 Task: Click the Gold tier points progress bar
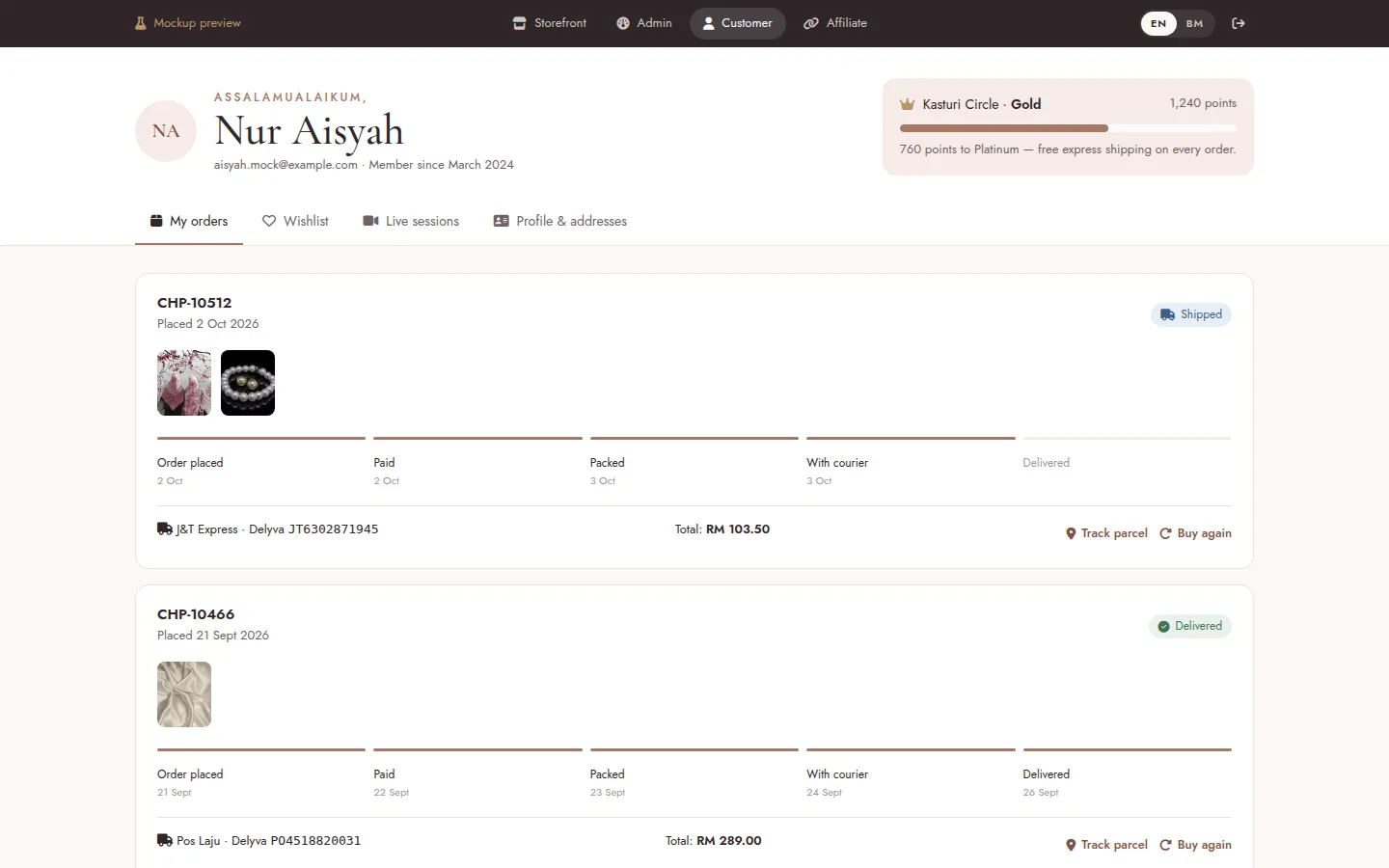tap(1068, 128)
